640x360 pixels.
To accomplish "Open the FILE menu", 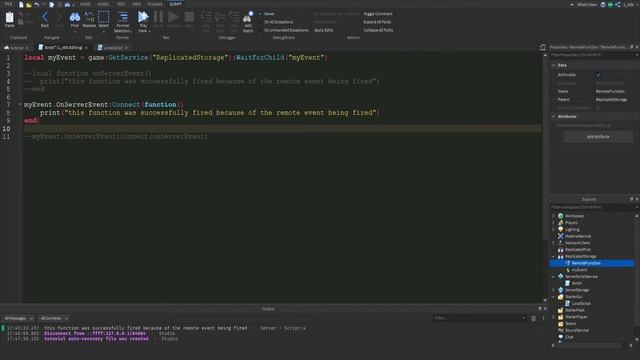I will [8, 4].
